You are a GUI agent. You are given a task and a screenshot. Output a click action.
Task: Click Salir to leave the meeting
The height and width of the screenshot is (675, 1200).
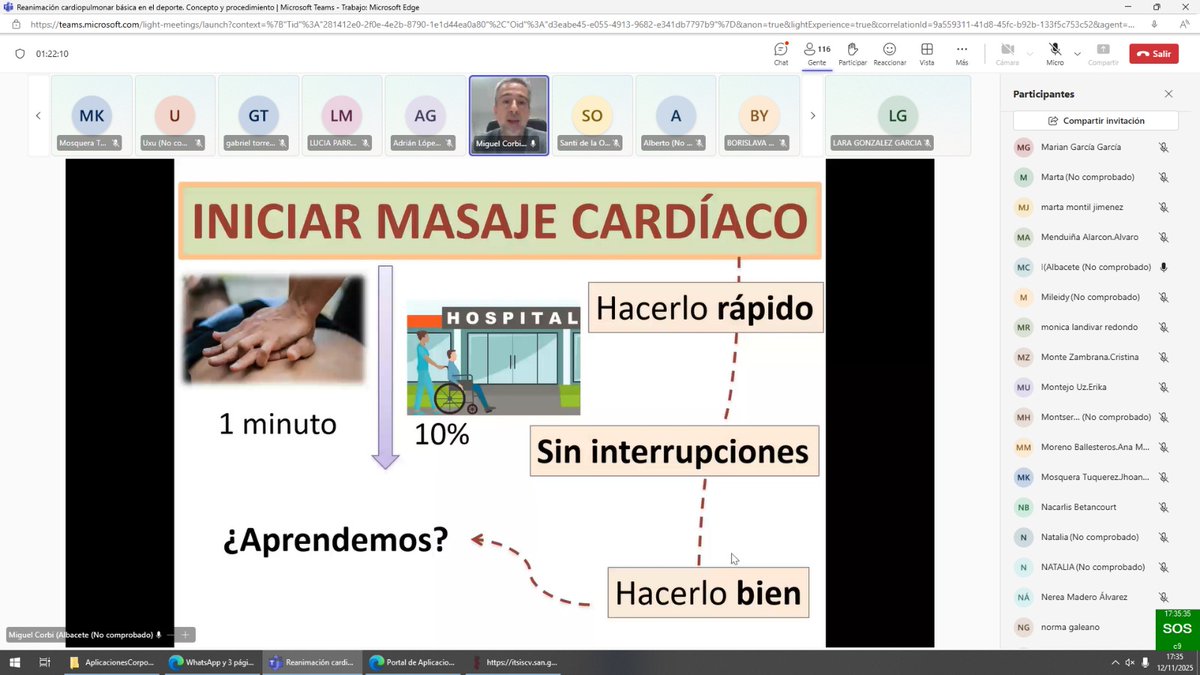coord(1153,53)
